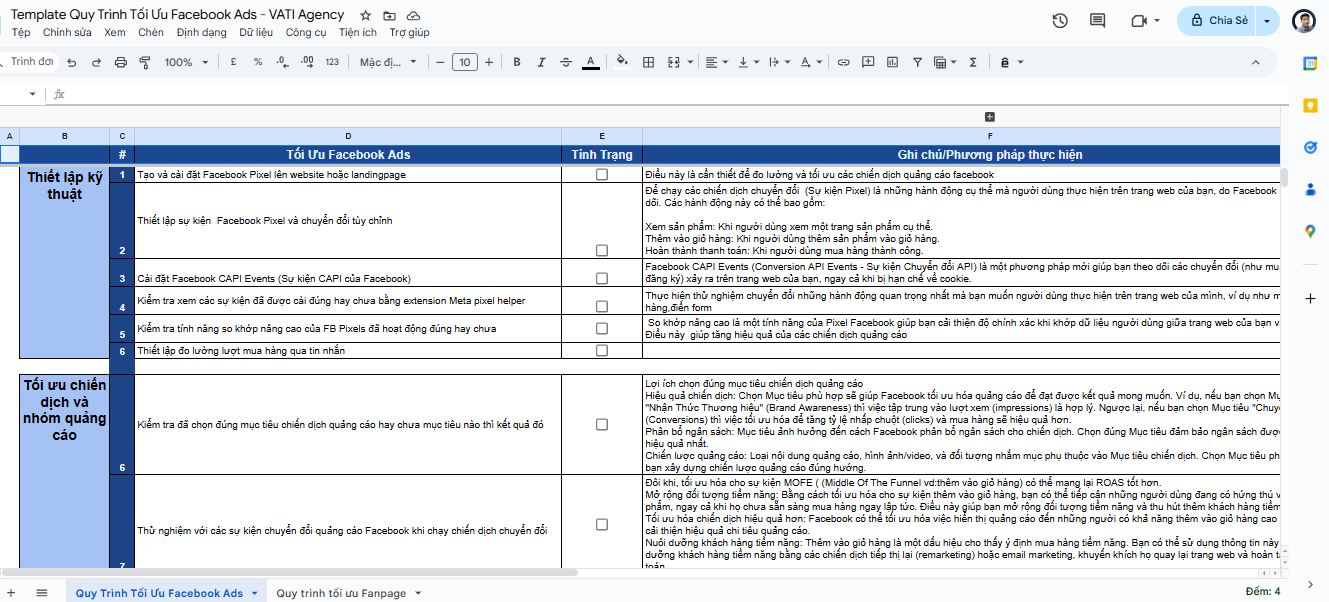Get add-ons with the side panel plus
Viewport: 1329px width, 602px height.
coord(1310,298)
